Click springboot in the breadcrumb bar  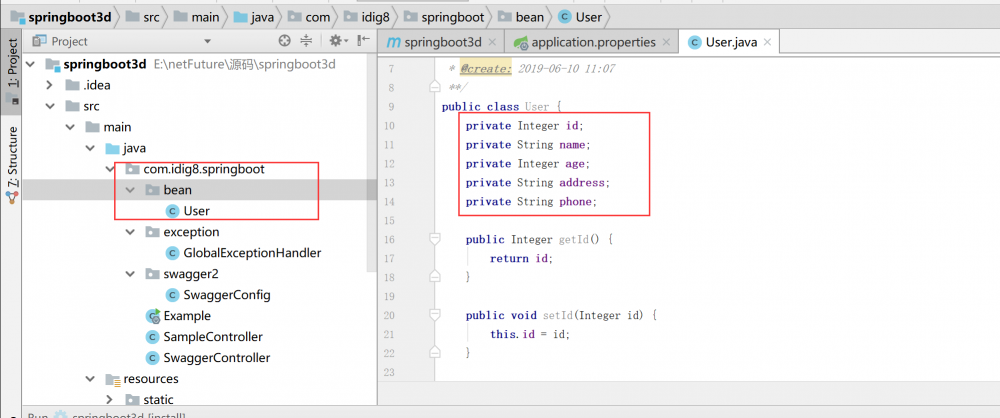[444, 17]
